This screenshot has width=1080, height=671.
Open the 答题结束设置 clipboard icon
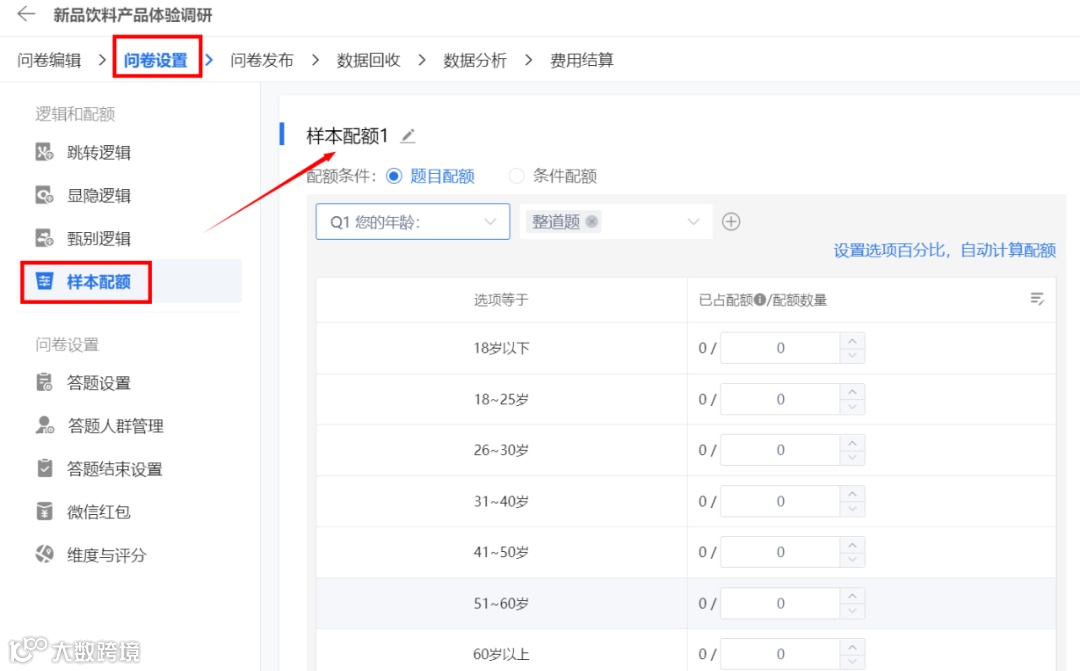44,468
